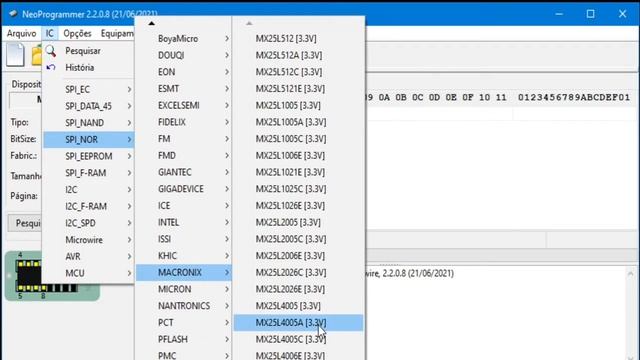This screenshot has width=640, height=360.
Task: Choose Pesquisar from the IC menu
Action: (89, 51)
